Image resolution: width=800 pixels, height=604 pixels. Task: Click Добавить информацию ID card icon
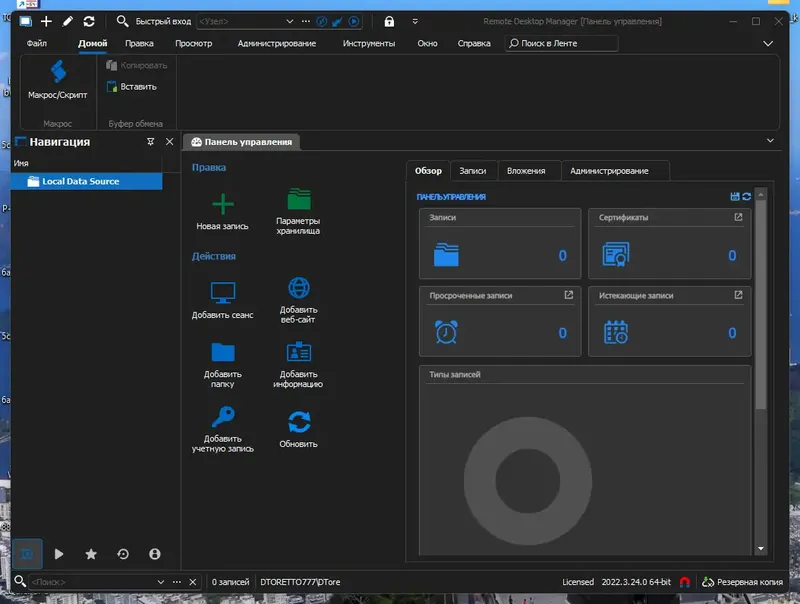[298, 352]
